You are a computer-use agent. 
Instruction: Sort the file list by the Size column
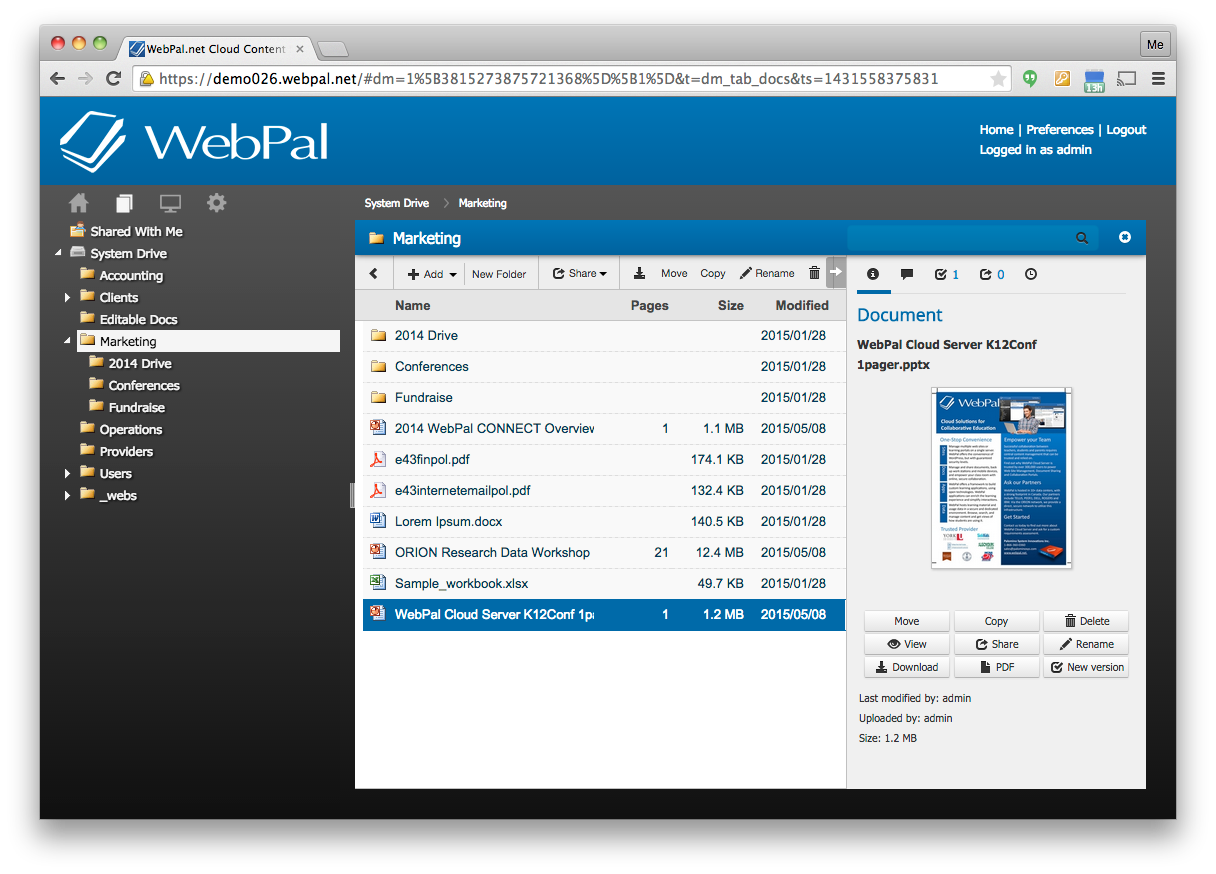(x=731, y=305)
